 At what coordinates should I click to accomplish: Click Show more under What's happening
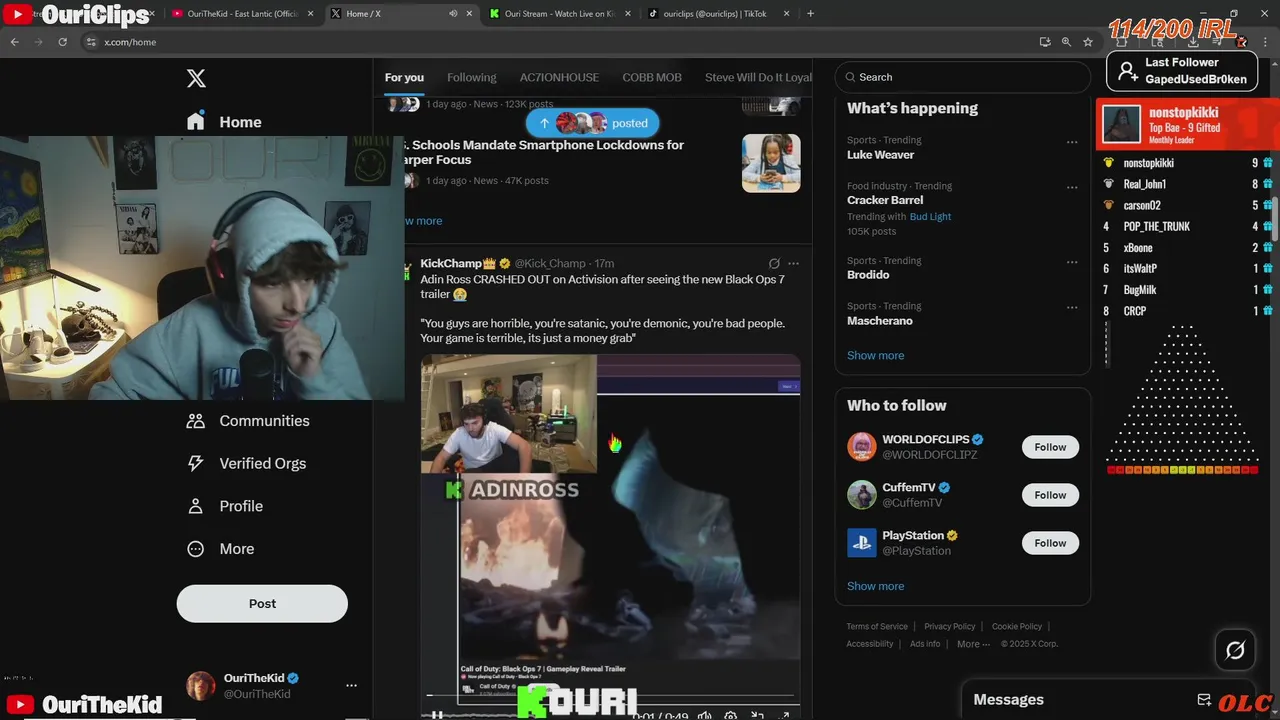(x=875, y=356)
